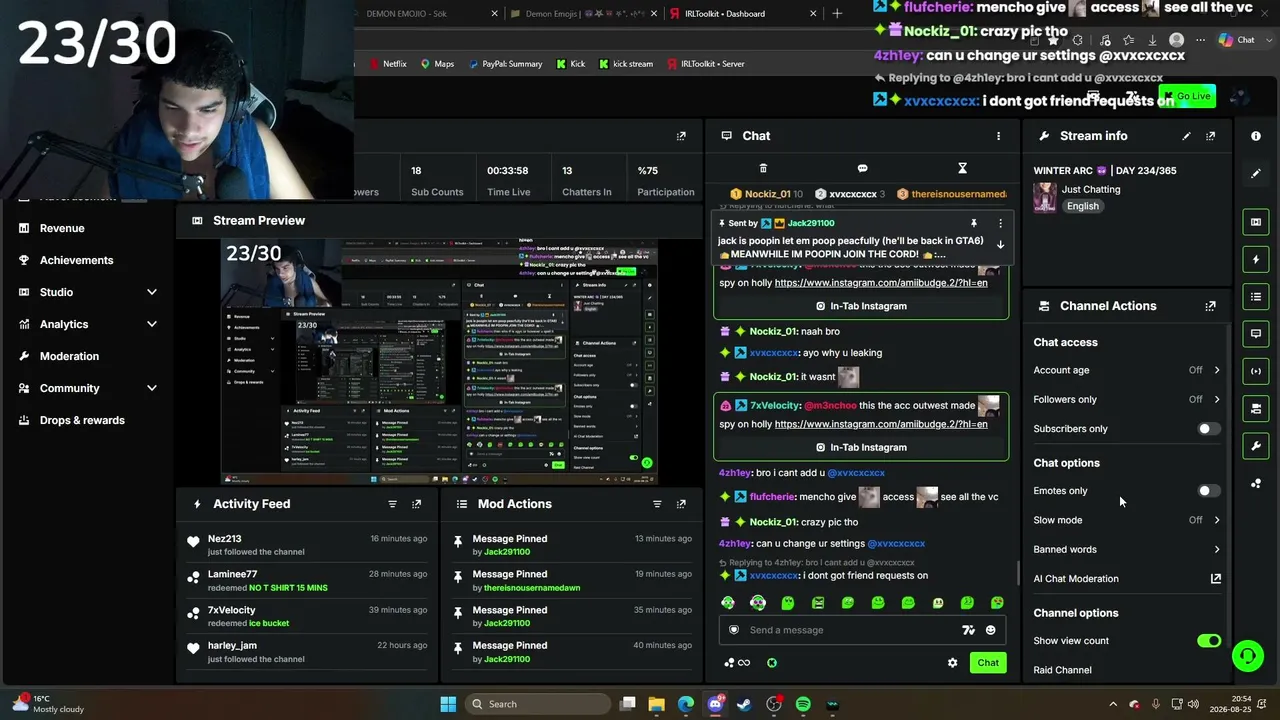Open the wrench tools icon in right sidebar
The height and width of the screenshot is (720, 1280).
(x=1256, y=446)
